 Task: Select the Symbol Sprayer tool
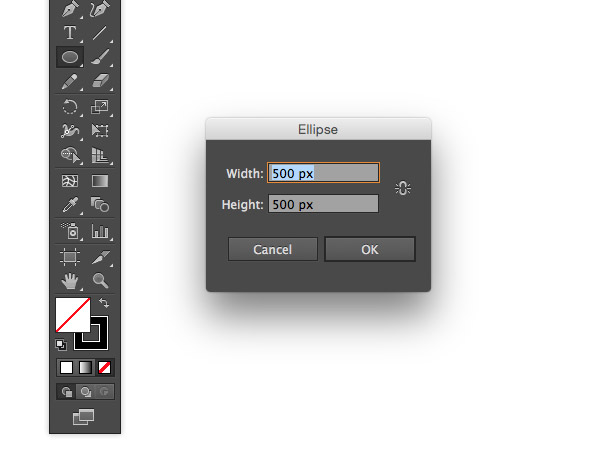[70, 231]
